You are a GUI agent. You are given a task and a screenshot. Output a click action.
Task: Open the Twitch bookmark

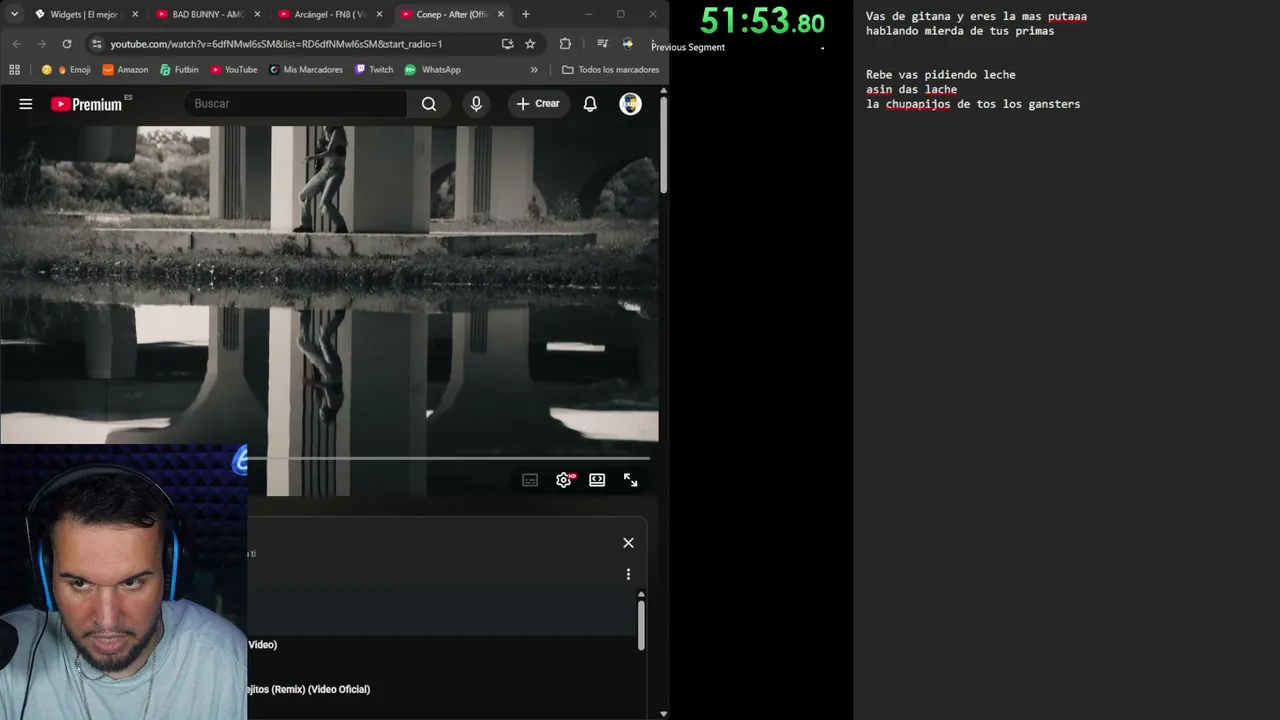click(x=375, y=70)
